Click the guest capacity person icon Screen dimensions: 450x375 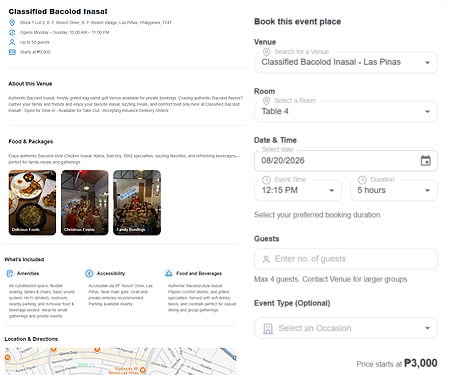point(12,42)
